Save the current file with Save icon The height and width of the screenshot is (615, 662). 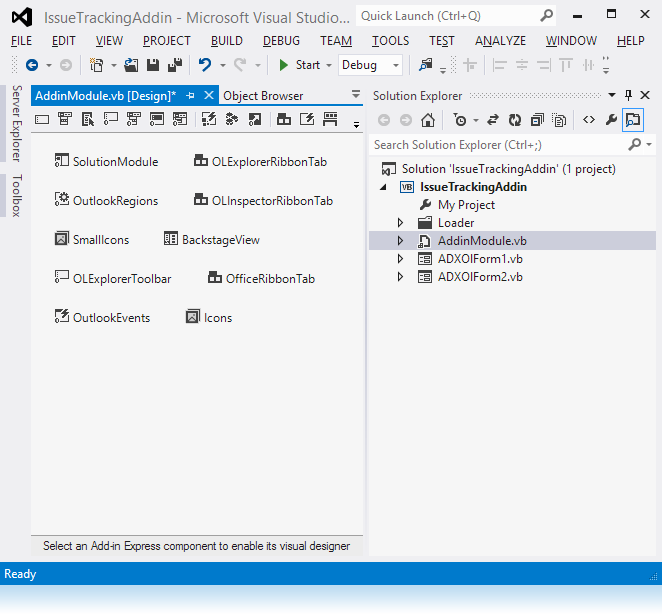pos(153,65)
